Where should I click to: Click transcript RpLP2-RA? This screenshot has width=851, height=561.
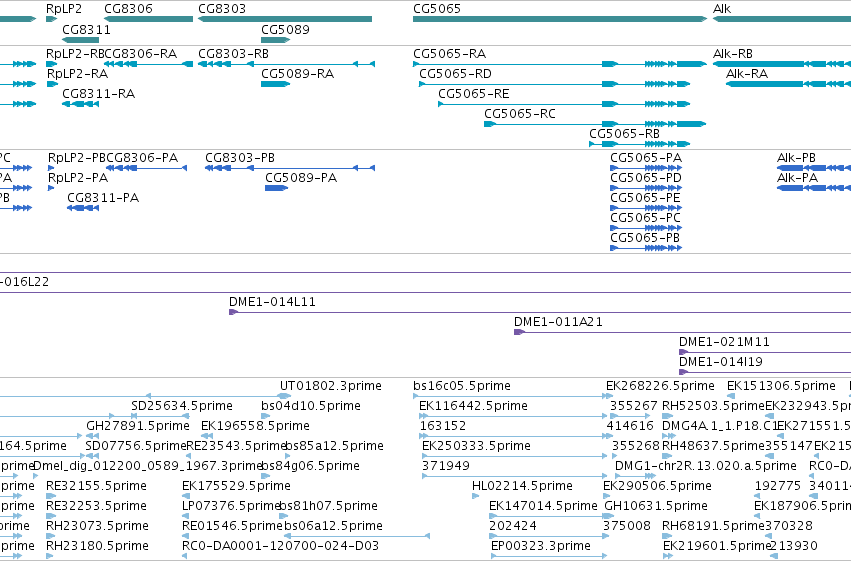coord(52,84)
